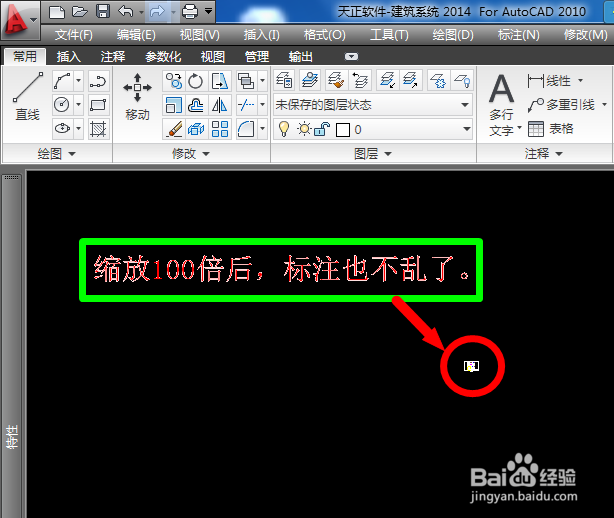The width and height of the screenshot is (614, 518).
Task: Select the Rotate tool icon
Action: click(196, 81)
